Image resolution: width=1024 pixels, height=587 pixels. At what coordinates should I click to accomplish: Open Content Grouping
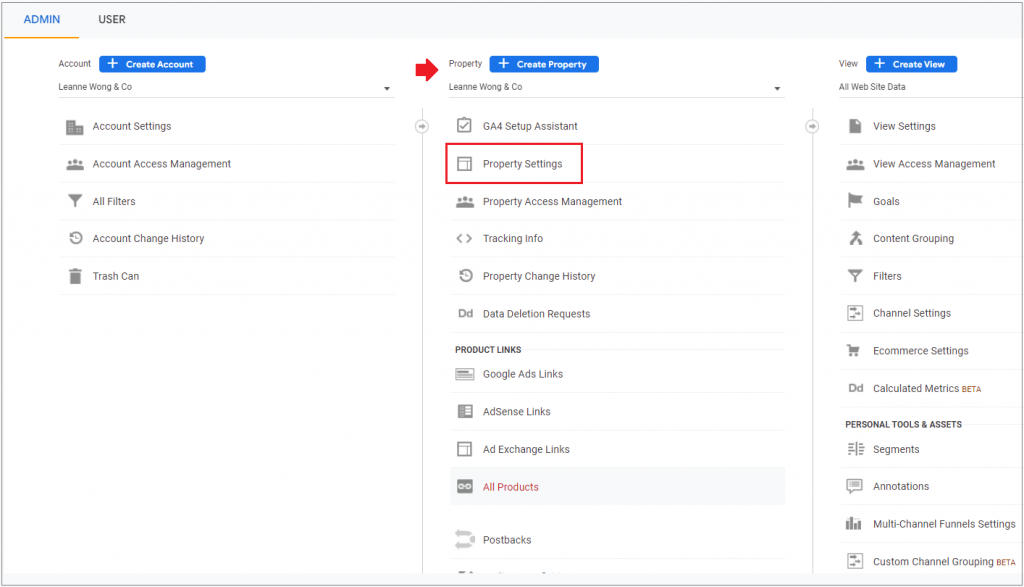913,239
